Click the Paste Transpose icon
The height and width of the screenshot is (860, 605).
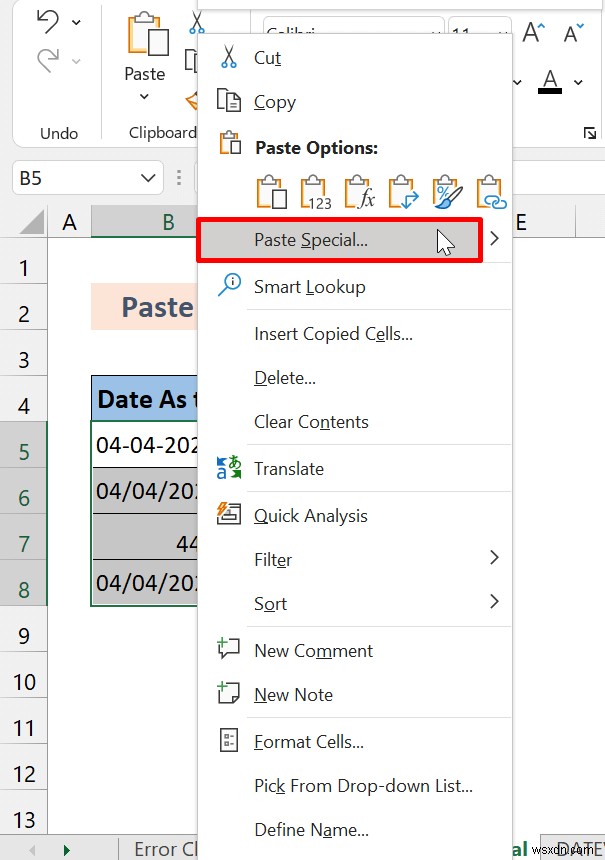404,192
